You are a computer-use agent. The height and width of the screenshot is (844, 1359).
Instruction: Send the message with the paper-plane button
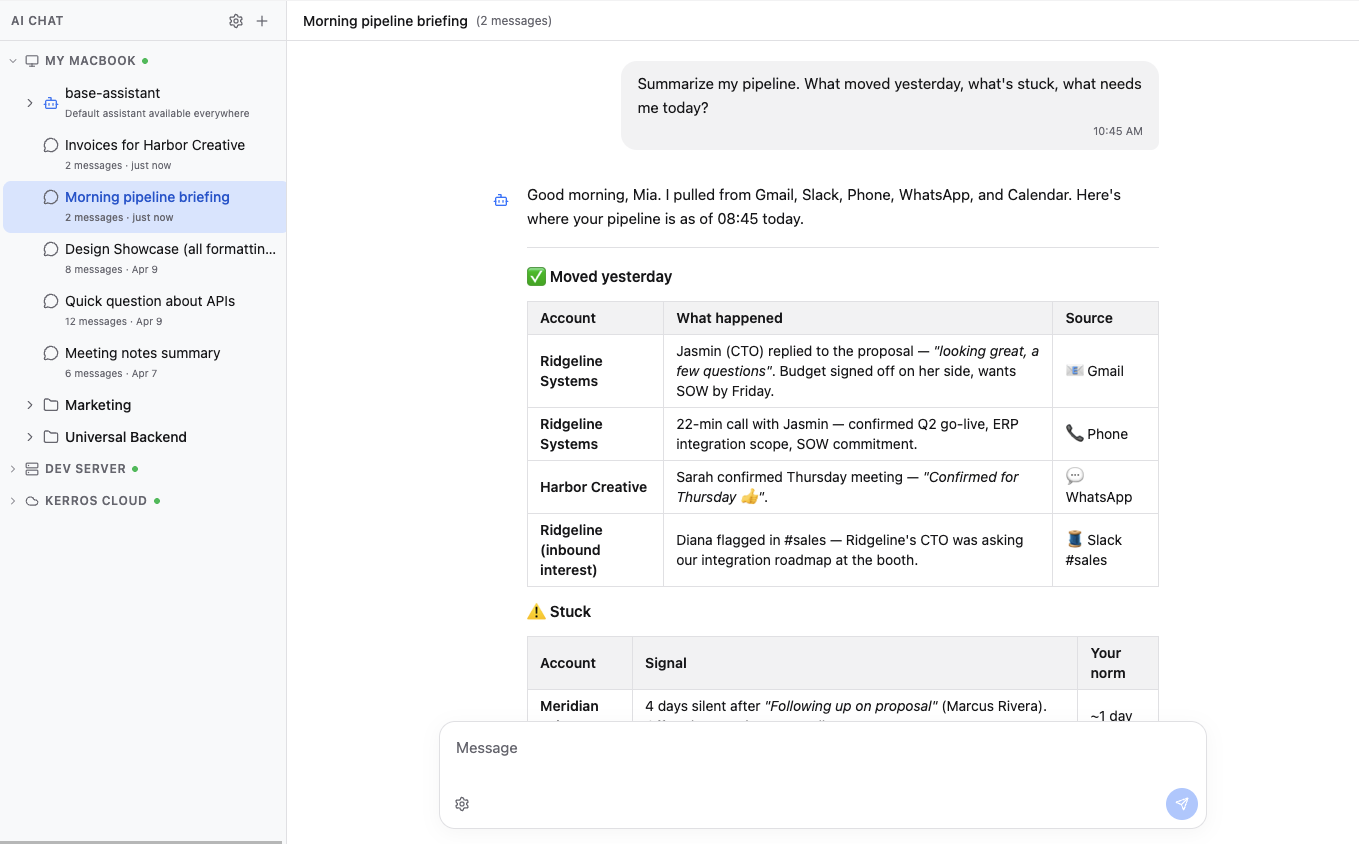(x=1181, y=804)
